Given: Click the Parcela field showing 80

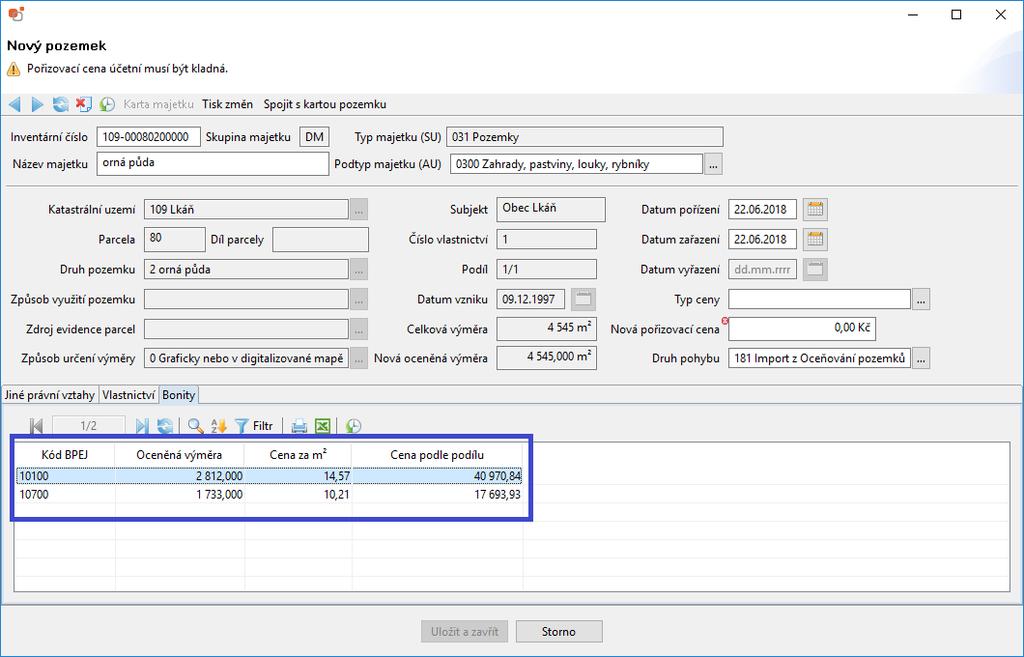Looking at the screenshot, I should tap(174, 239).
